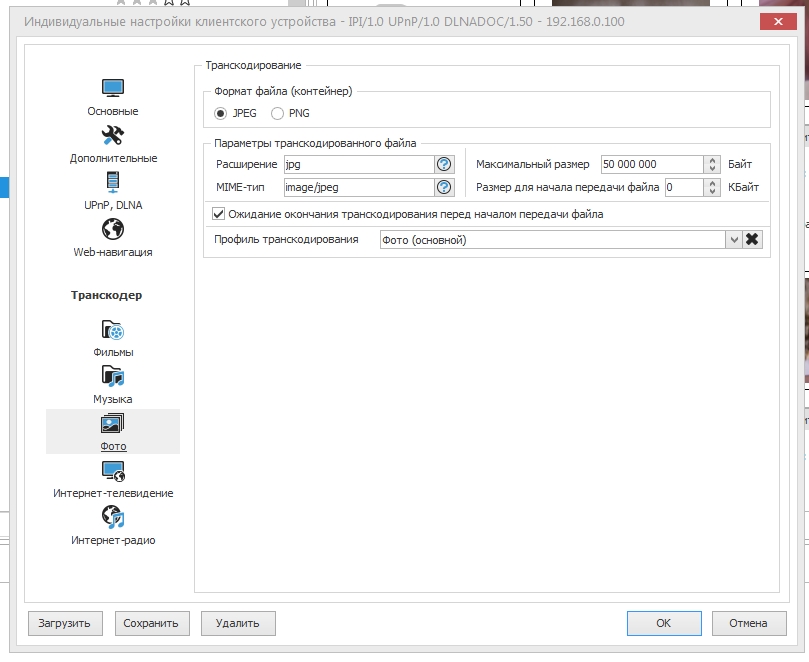This screenshot has height=662, width=809.
Task: Open the Интернет-радио icon
Action: click(113, 518)
